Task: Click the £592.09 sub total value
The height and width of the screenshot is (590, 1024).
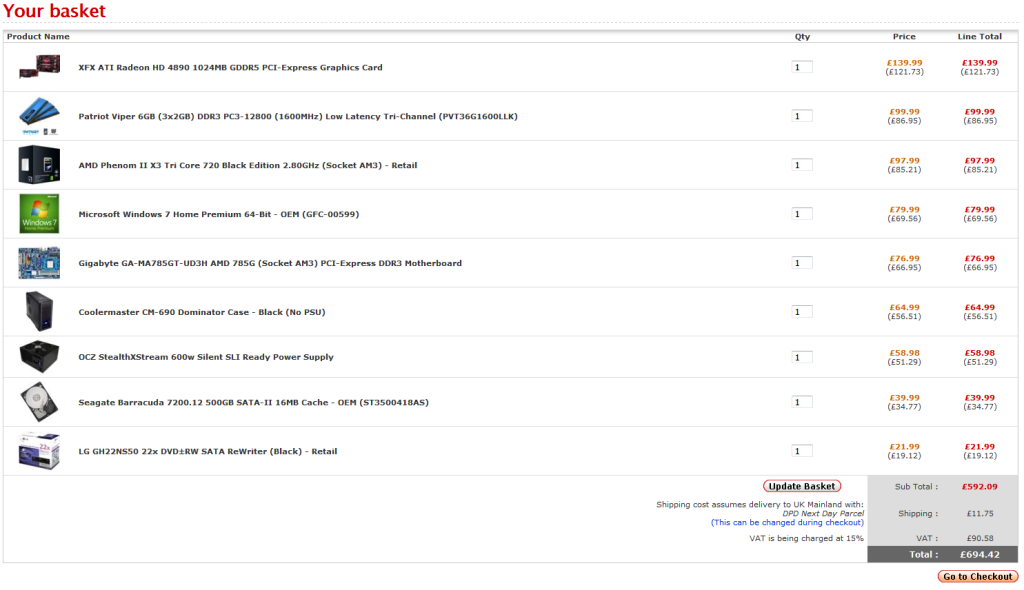Action: pyautogui.click(x=980, y=487)
